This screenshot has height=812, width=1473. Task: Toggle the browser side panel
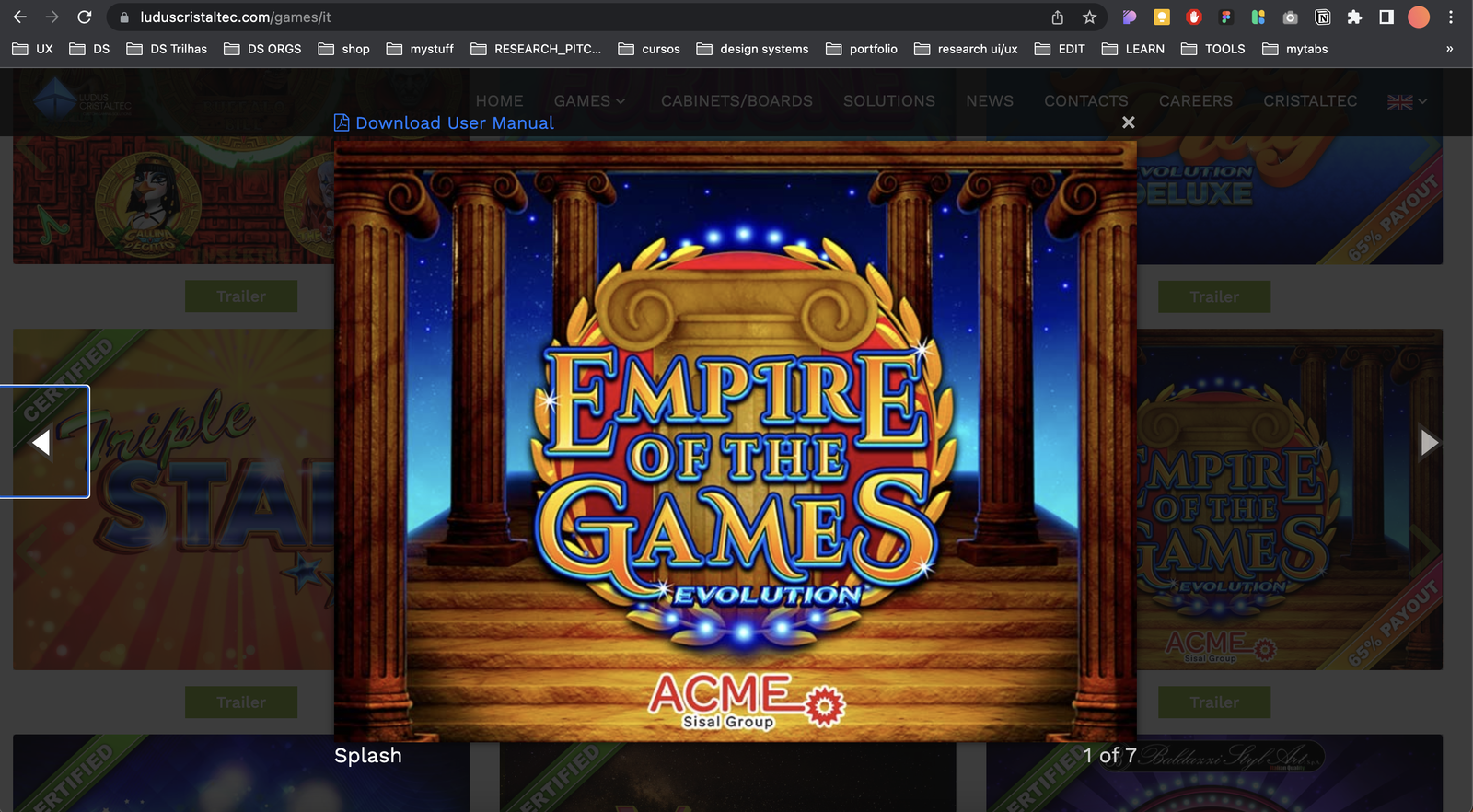pyautogui.click(x=1386, y=17)
